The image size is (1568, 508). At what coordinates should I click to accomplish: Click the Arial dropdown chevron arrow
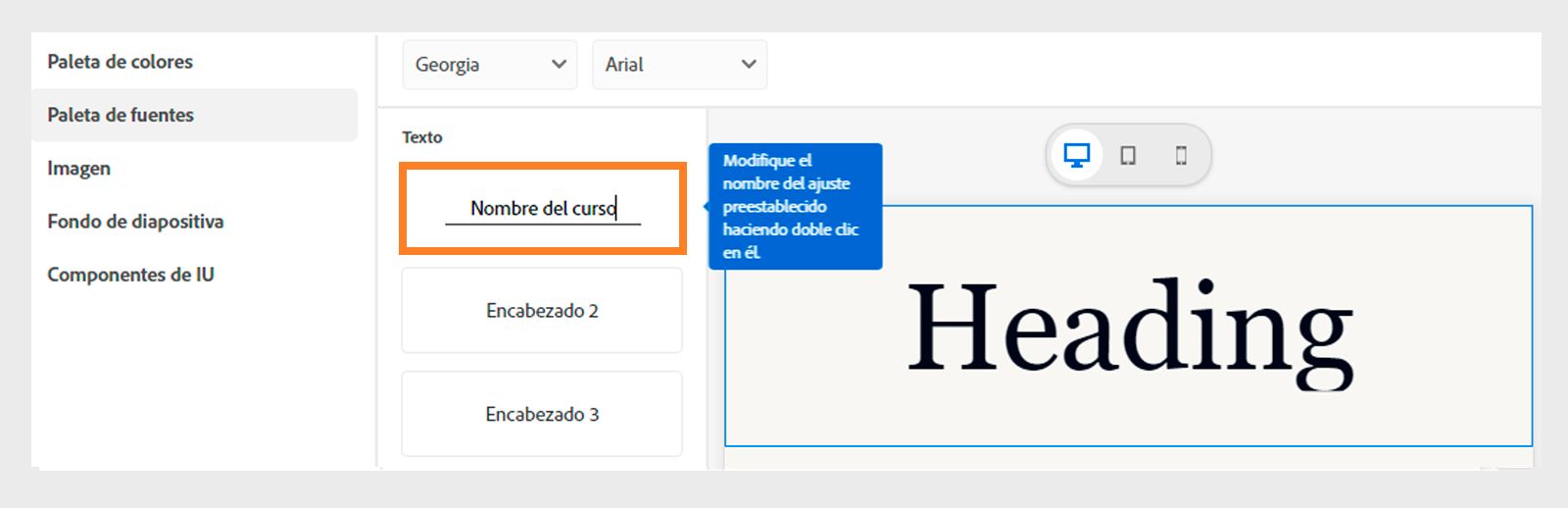point(749,65)
